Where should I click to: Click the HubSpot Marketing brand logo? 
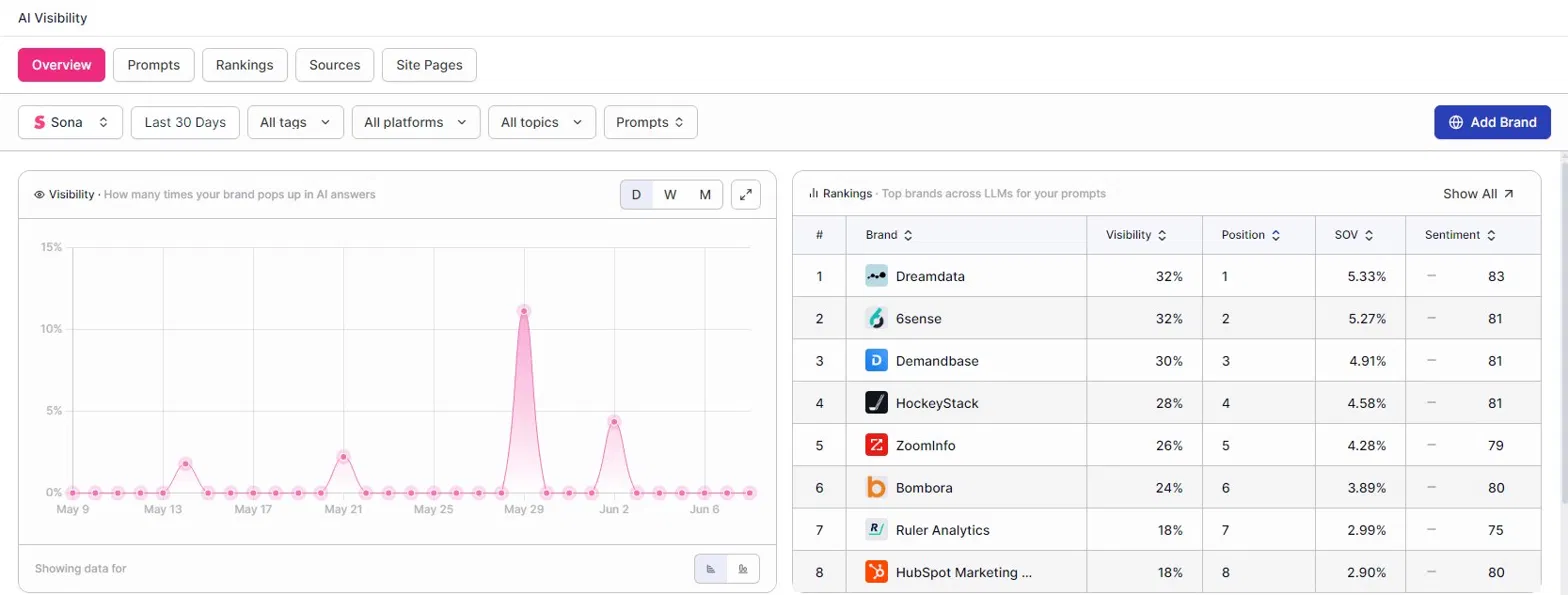[877, 572]
